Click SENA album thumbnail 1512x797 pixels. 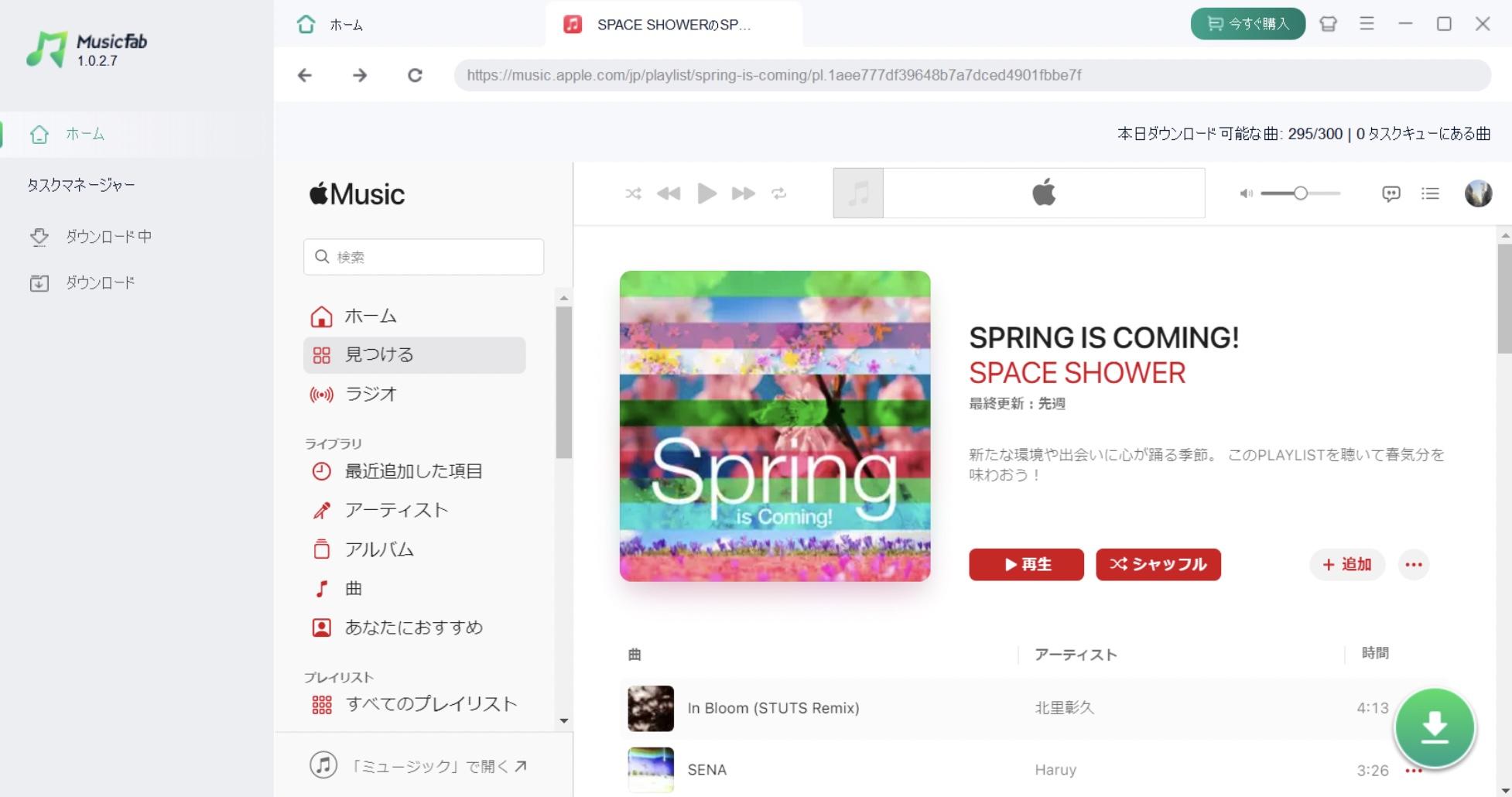651,770
